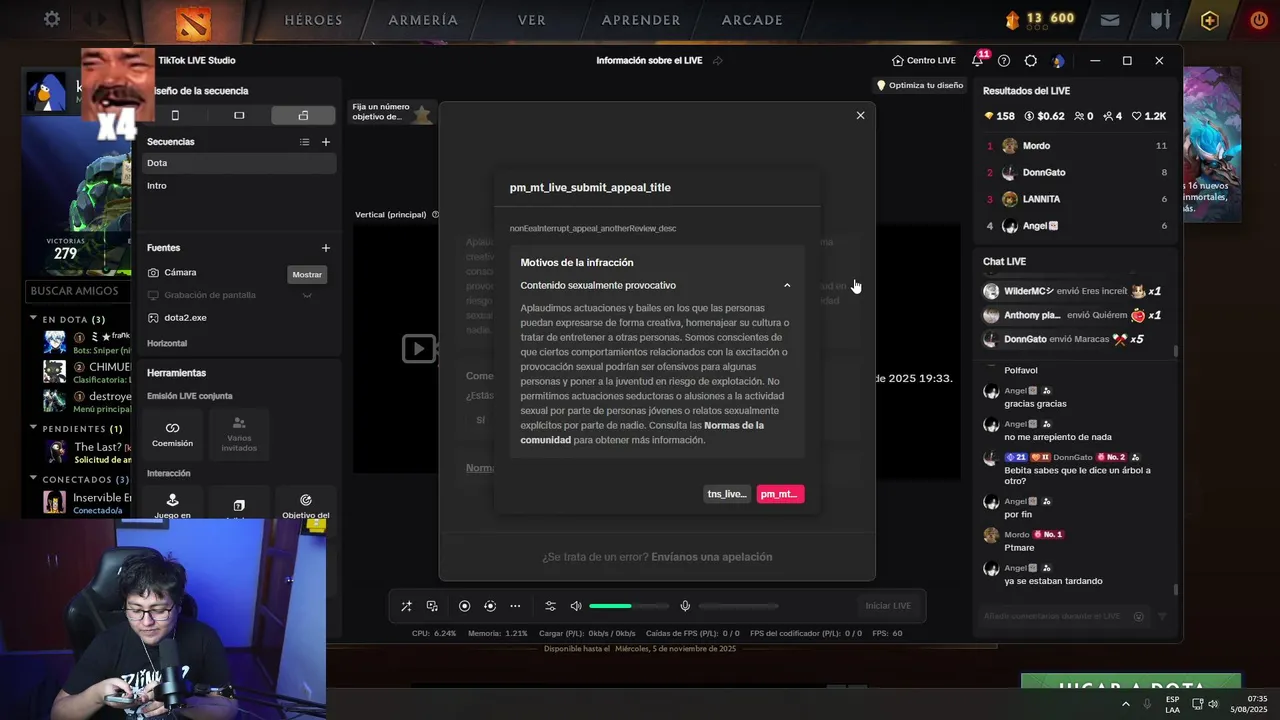Viewport: 1280px width, 720px height.
Task: Close the appeal dialog with X
Action: (x=860, y=115)
